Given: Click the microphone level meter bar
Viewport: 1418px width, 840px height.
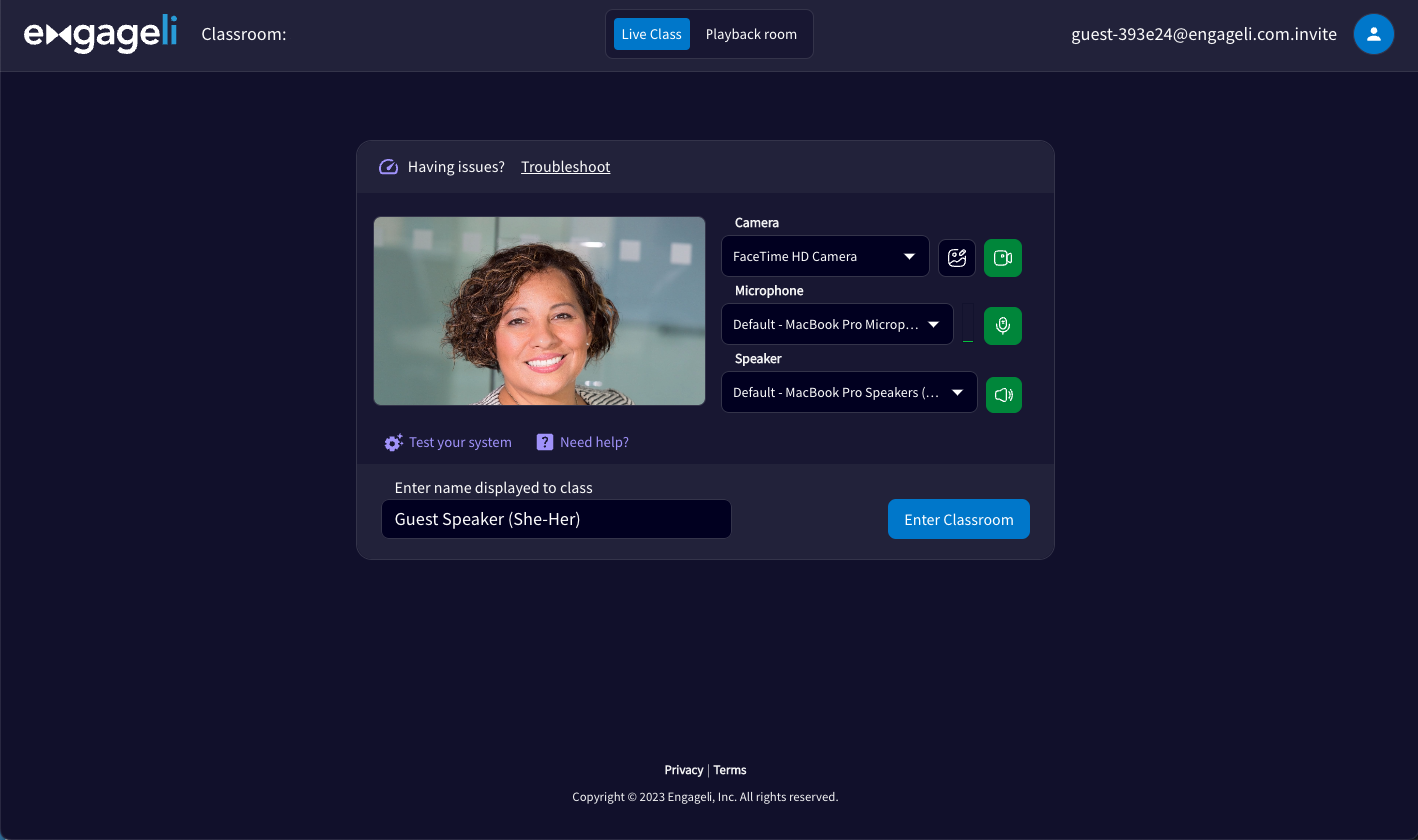Looking at the screenshot, I should [968, 324].
